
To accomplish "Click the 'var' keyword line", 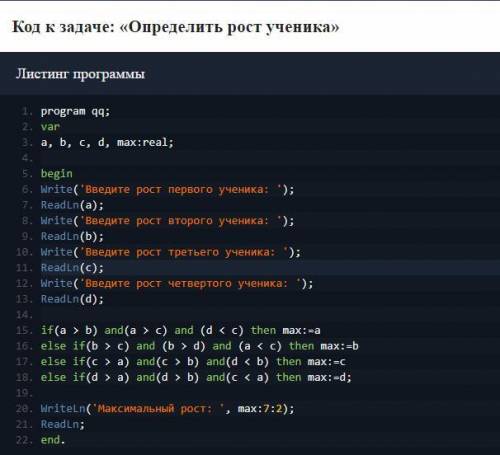I will tap(50, 127).
